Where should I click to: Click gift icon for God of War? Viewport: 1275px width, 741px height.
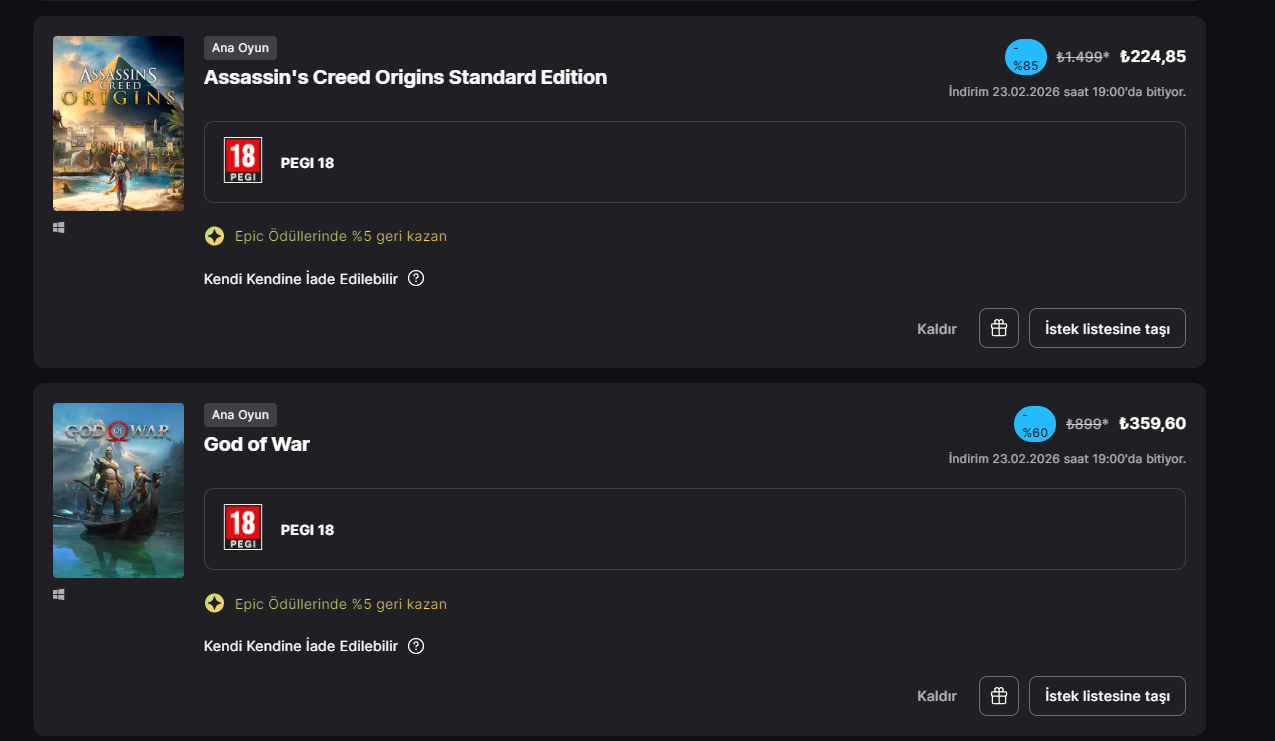tap(998, 696)
